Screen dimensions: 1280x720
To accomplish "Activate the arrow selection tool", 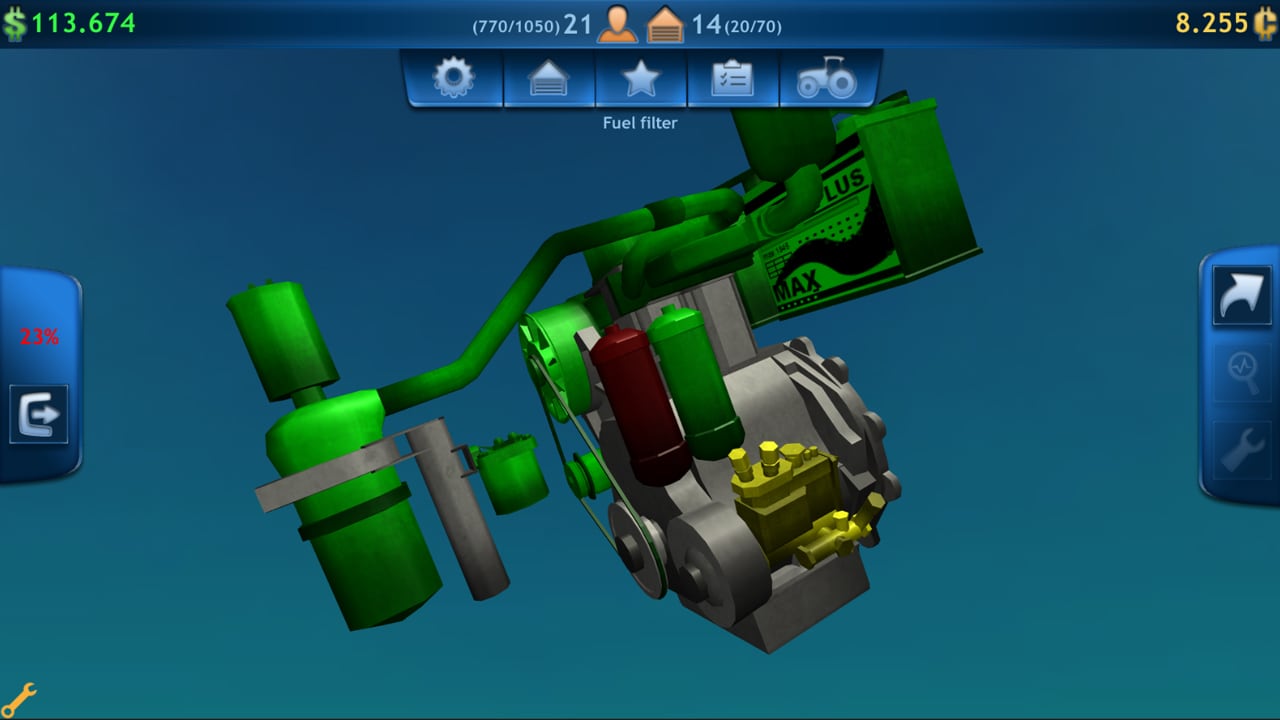I will pyautogui.click(x=1240, y=296).
